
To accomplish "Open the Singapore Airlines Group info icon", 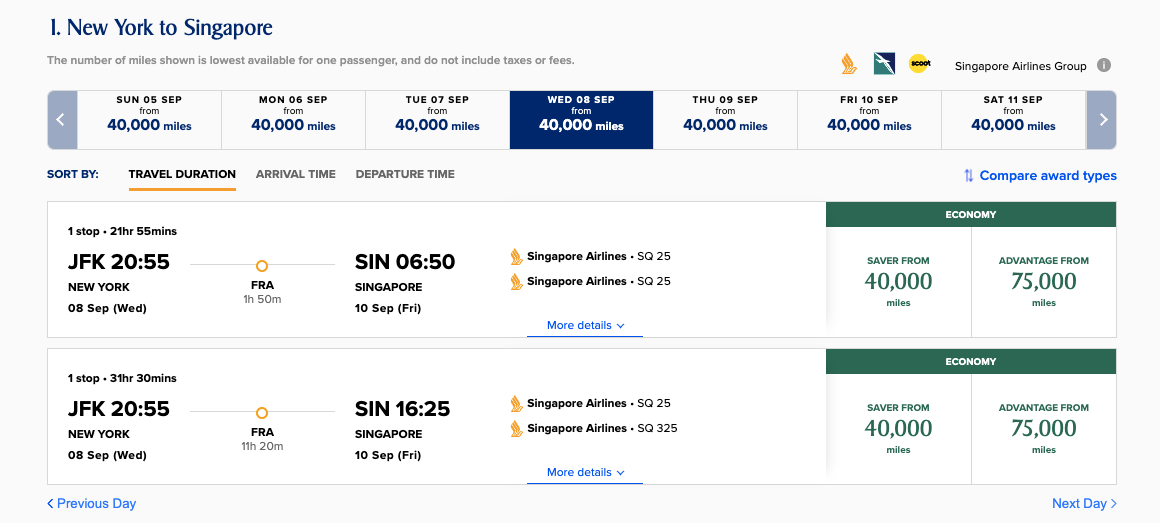I will tap(1104, 65).
